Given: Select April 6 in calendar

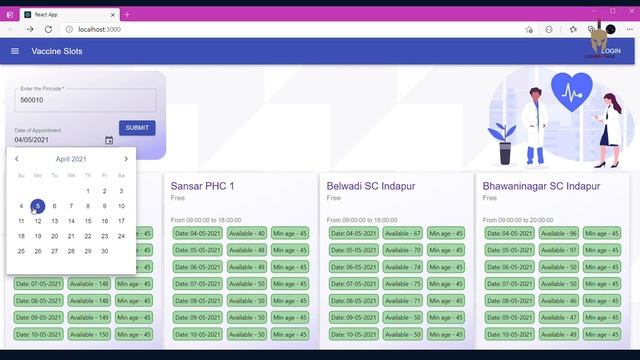Looking at the screenshot, I should pyautogui.click(x=54, y=206).
